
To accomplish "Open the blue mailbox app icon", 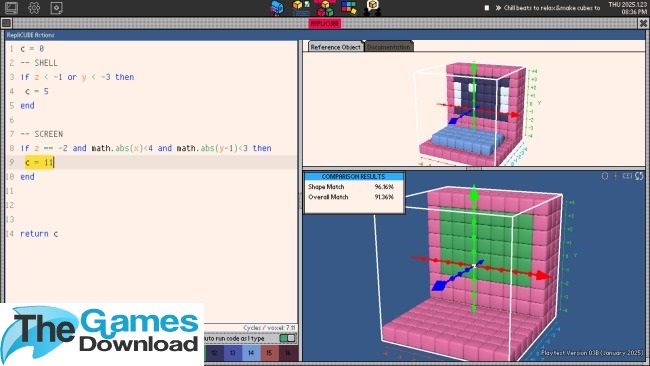I will tap(277, 8).
